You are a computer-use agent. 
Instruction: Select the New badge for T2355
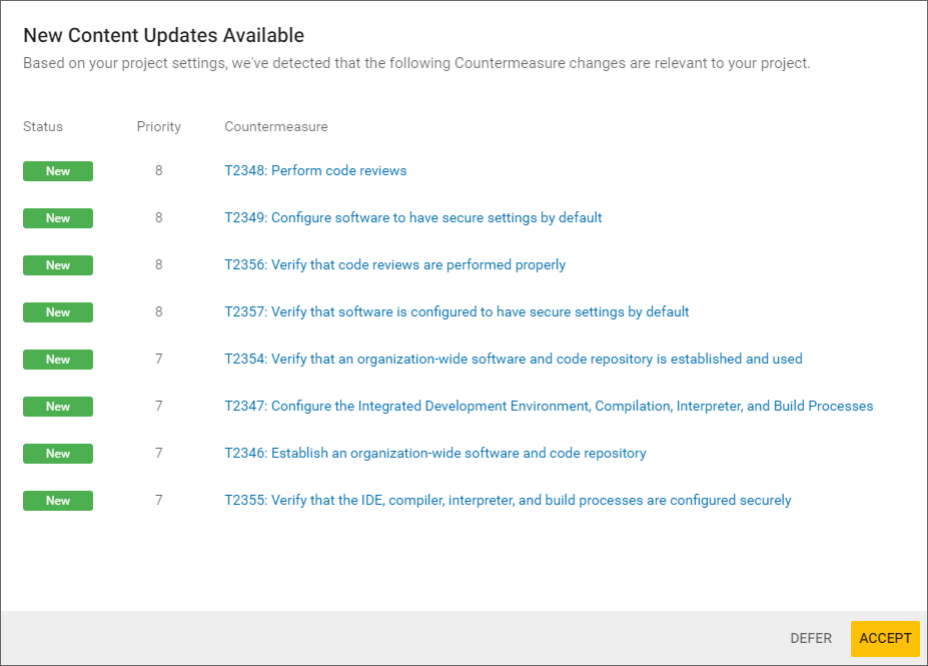57,500
